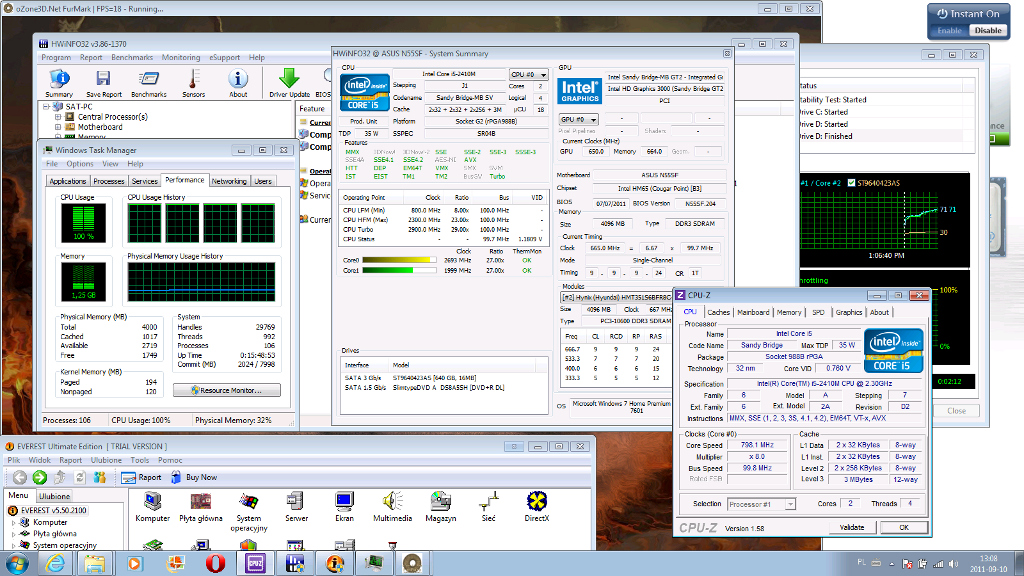Viewport: 1024px width, 576px height.
Task: Open the Komputer category icon in EVEREST
Action: click(x=152, y=507)
